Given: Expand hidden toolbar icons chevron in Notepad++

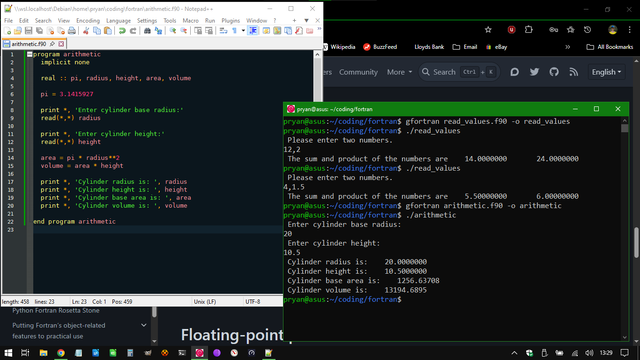Looking at the screenshot, I should click(x=319, y=29).
